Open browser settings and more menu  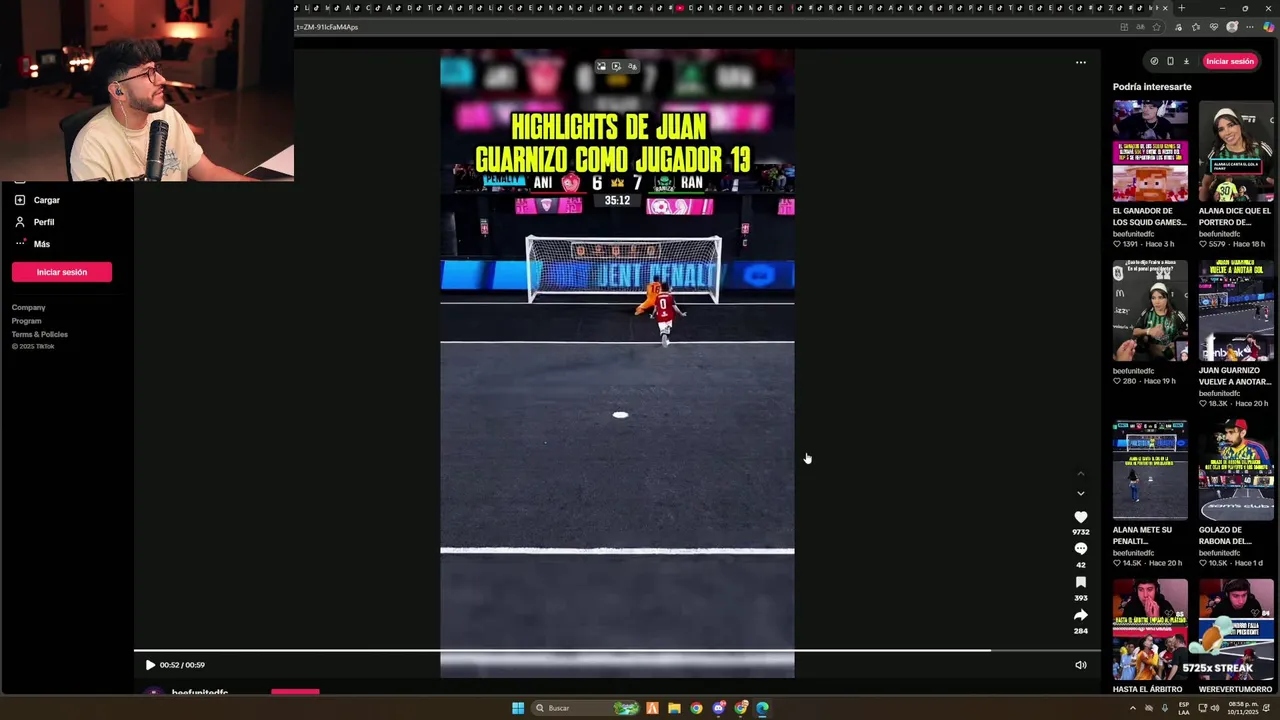[1251, 27]
